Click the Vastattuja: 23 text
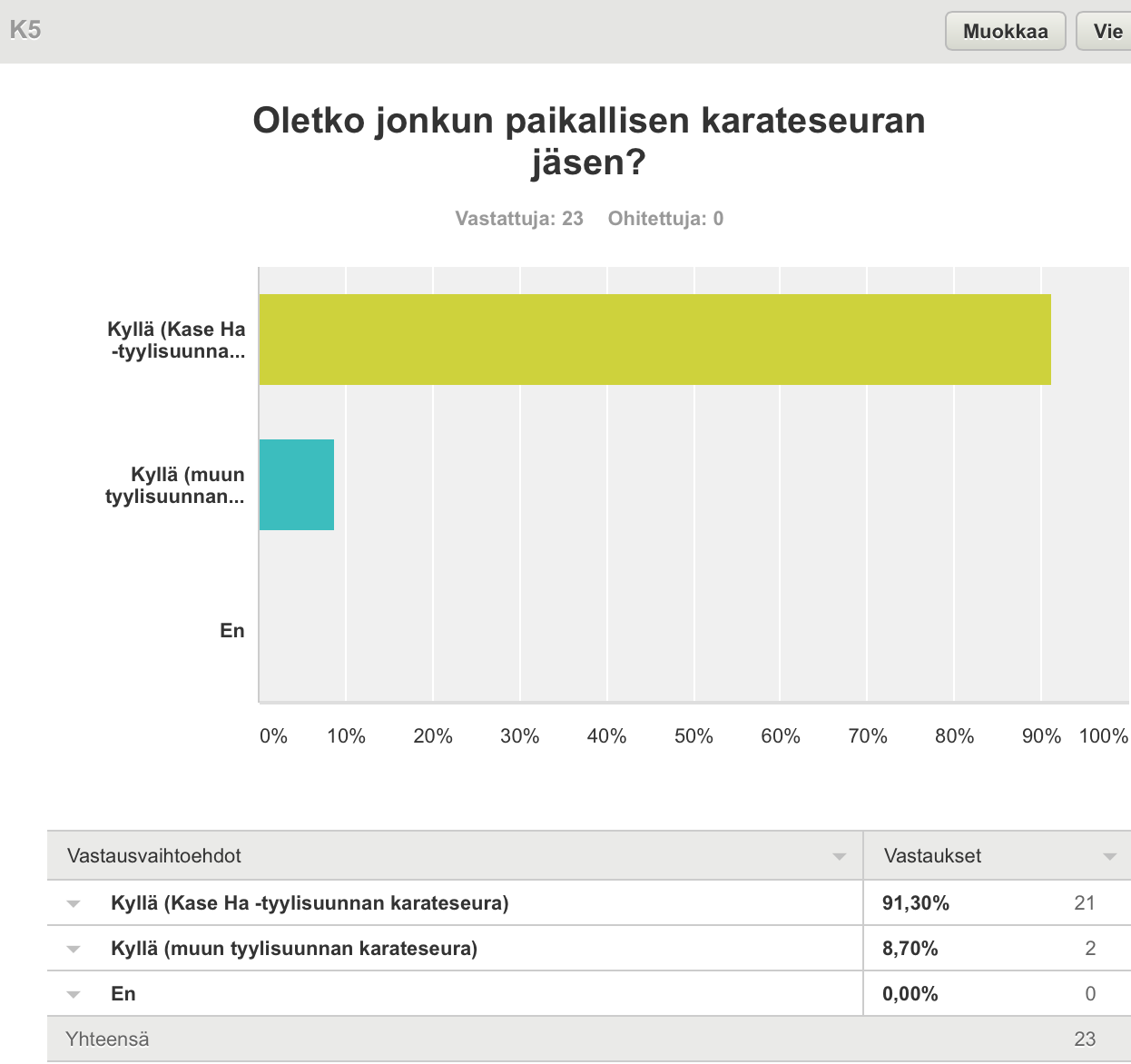 (519, 219)
